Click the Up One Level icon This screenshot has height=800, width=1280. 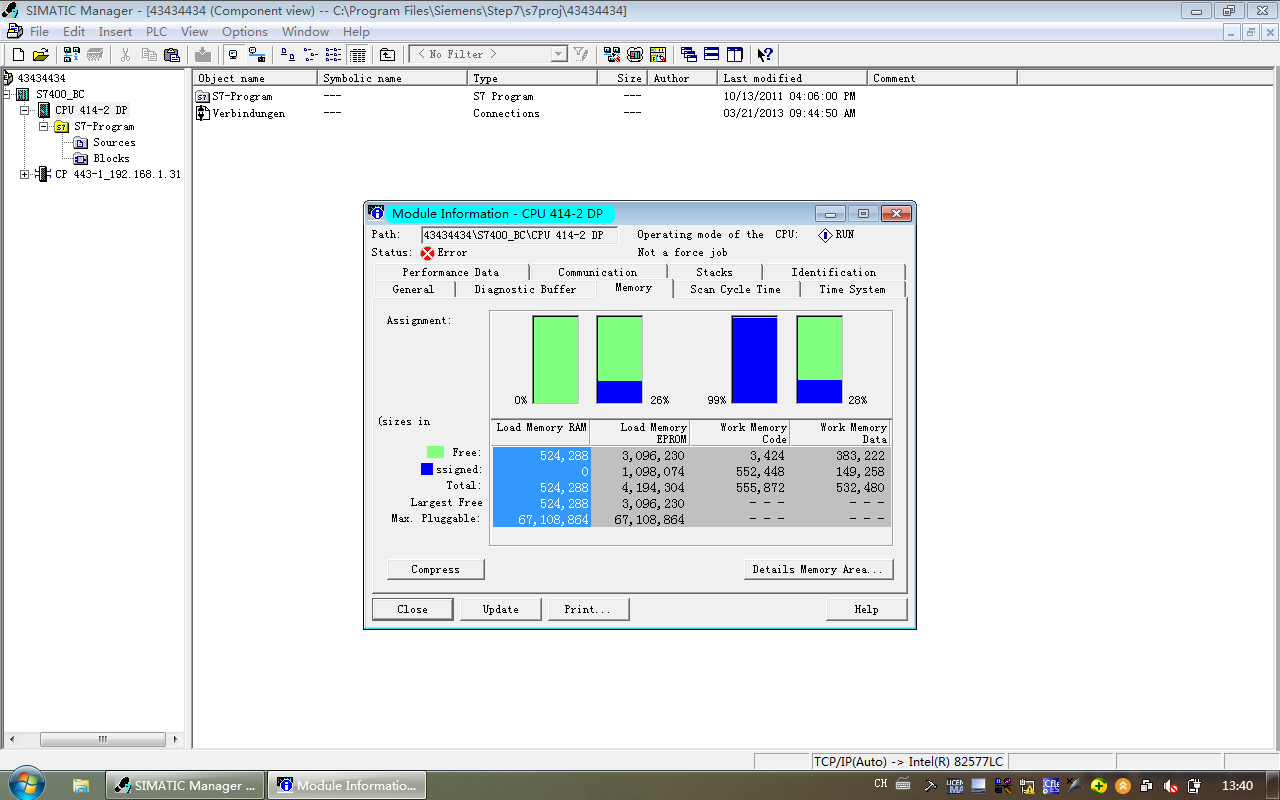387,54
